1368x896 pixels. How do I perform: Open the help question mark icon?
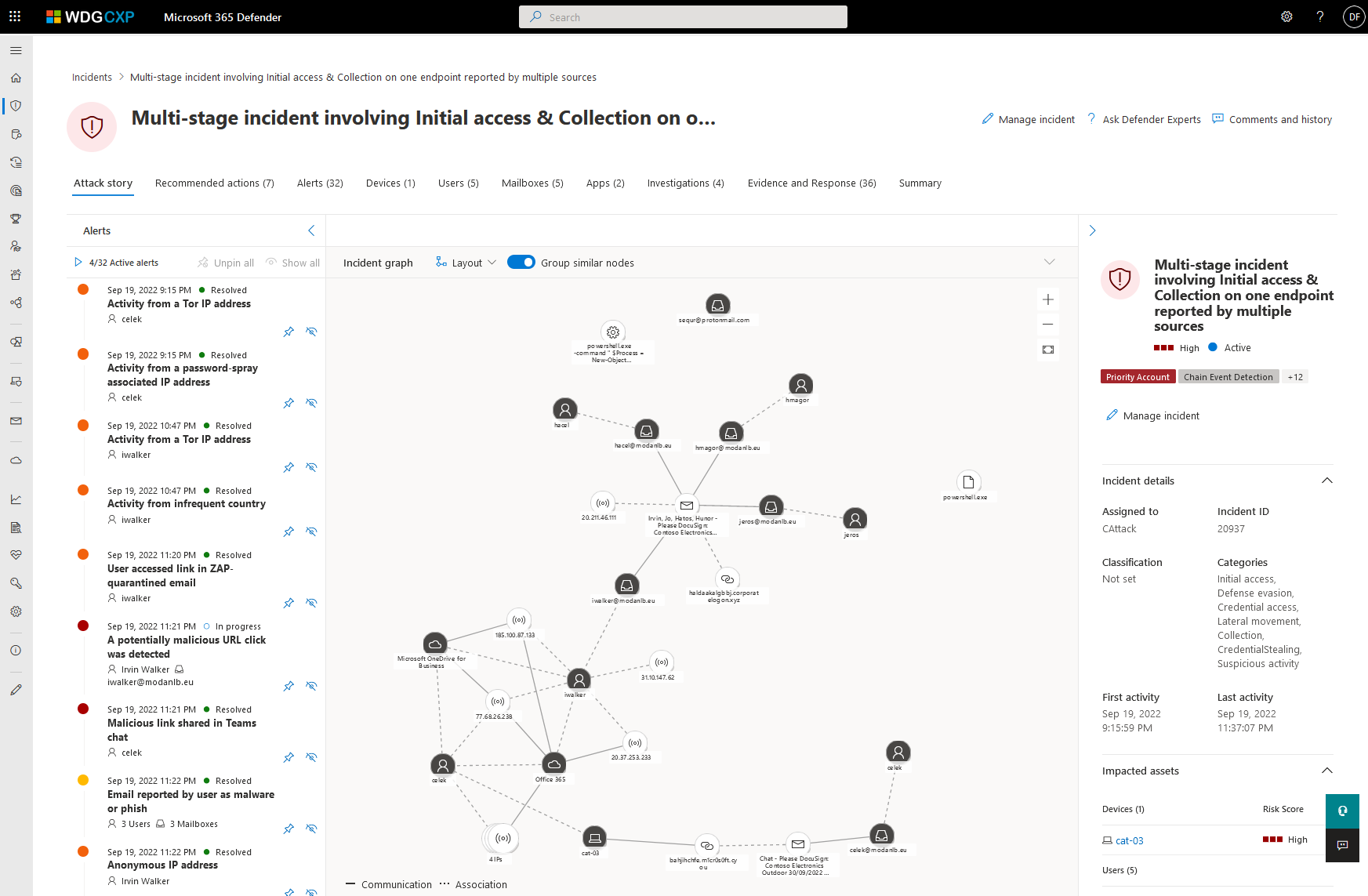tap(1320, 16)
